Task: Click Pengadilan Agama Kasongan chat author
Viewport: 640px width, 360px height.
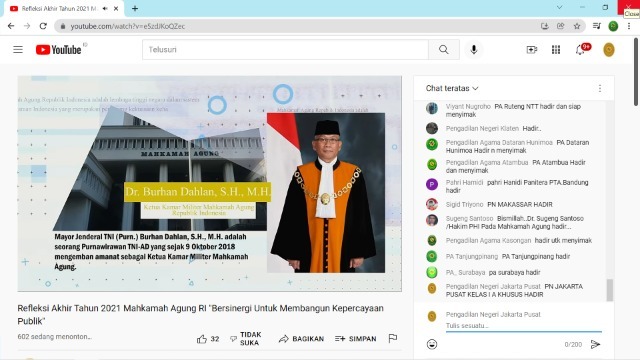Action: (488, 240)
